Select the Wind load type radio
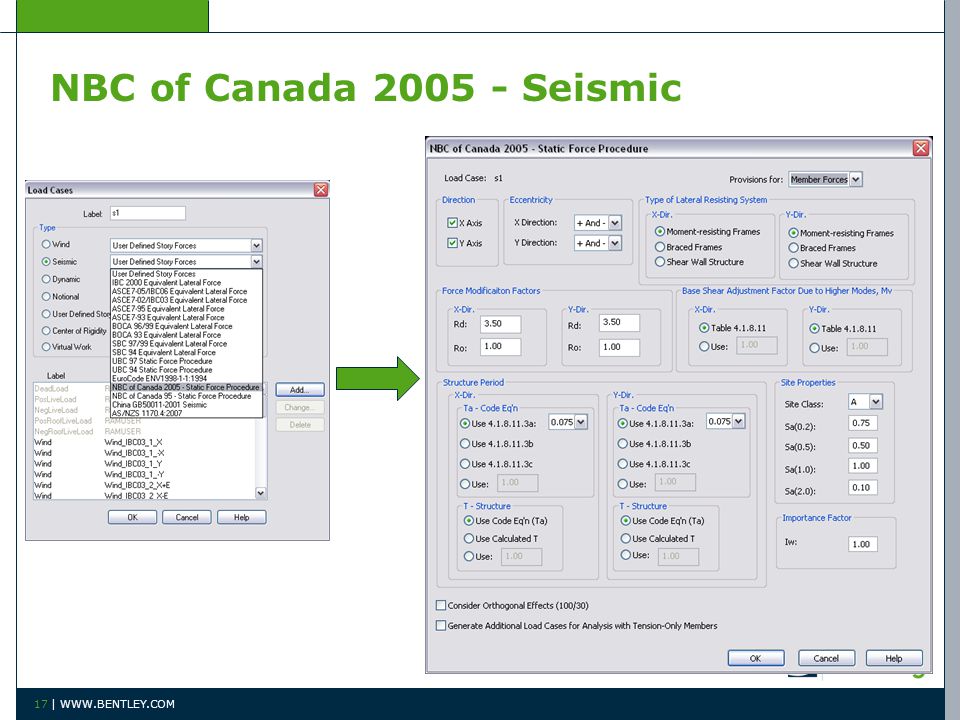The height and width of the screenshot is (720, 960). click(x=46, y=244)
